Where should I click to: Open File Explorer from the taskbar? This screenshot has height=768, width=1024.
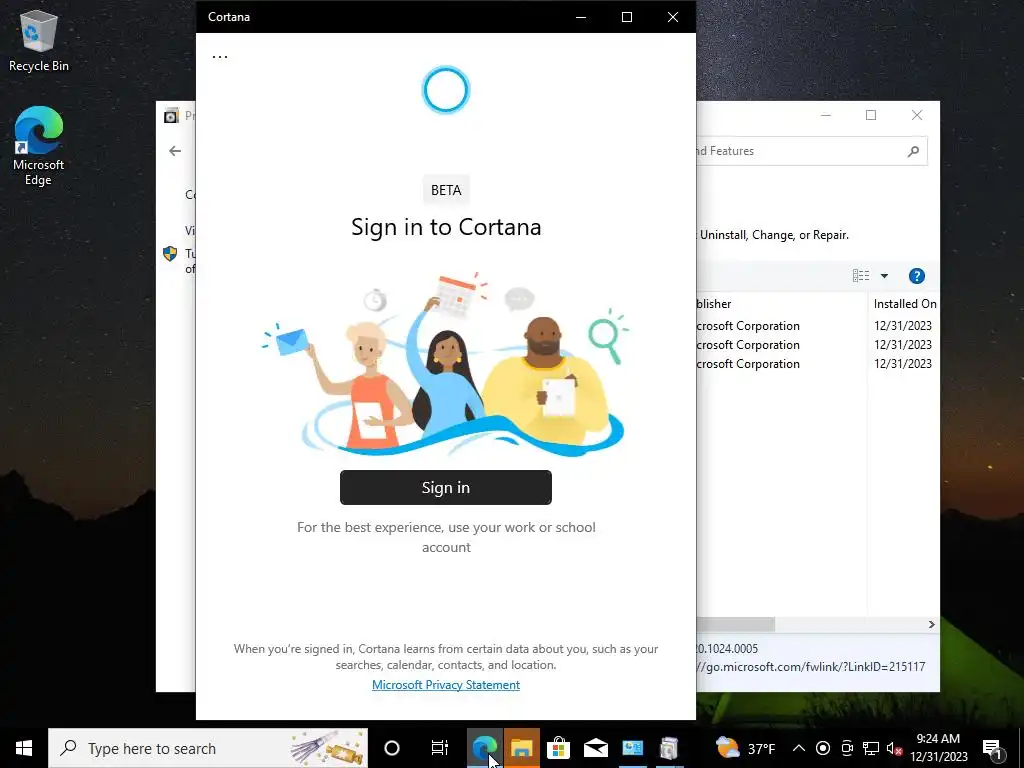click(x=521, y=748)
